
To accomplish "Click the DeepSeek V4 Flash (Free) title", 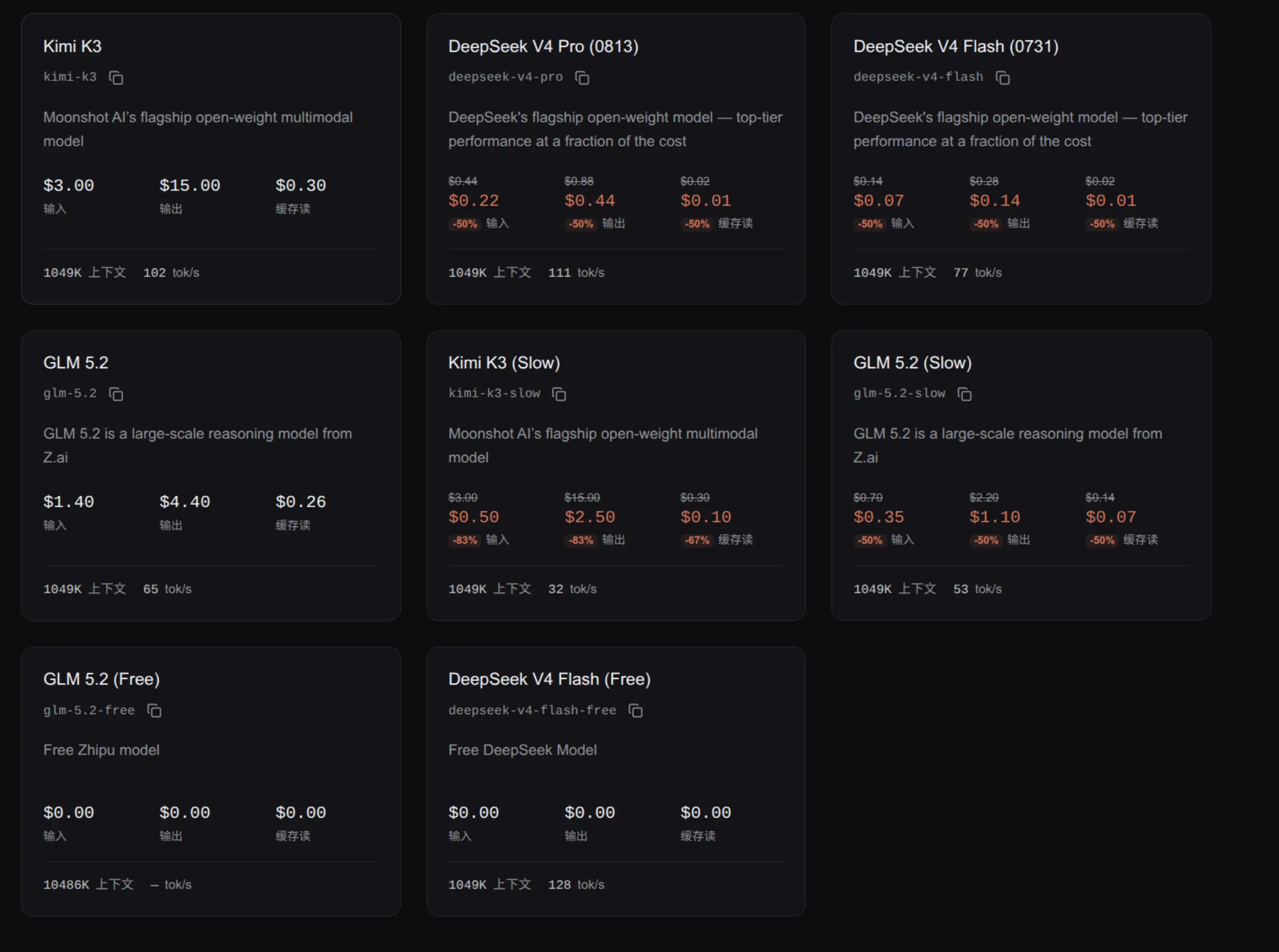I will [x=550, y=679].
